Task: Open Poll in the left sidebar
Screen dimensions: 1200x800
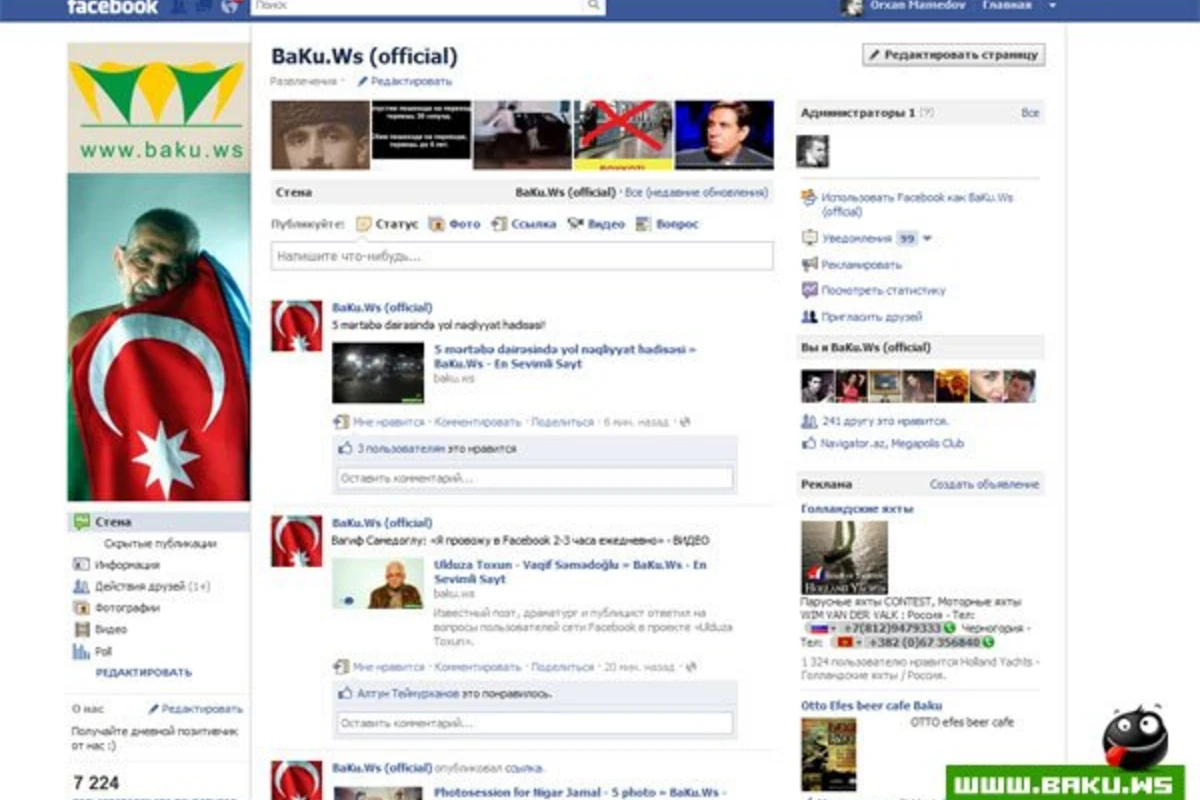Action: click(x=92, y=652)
